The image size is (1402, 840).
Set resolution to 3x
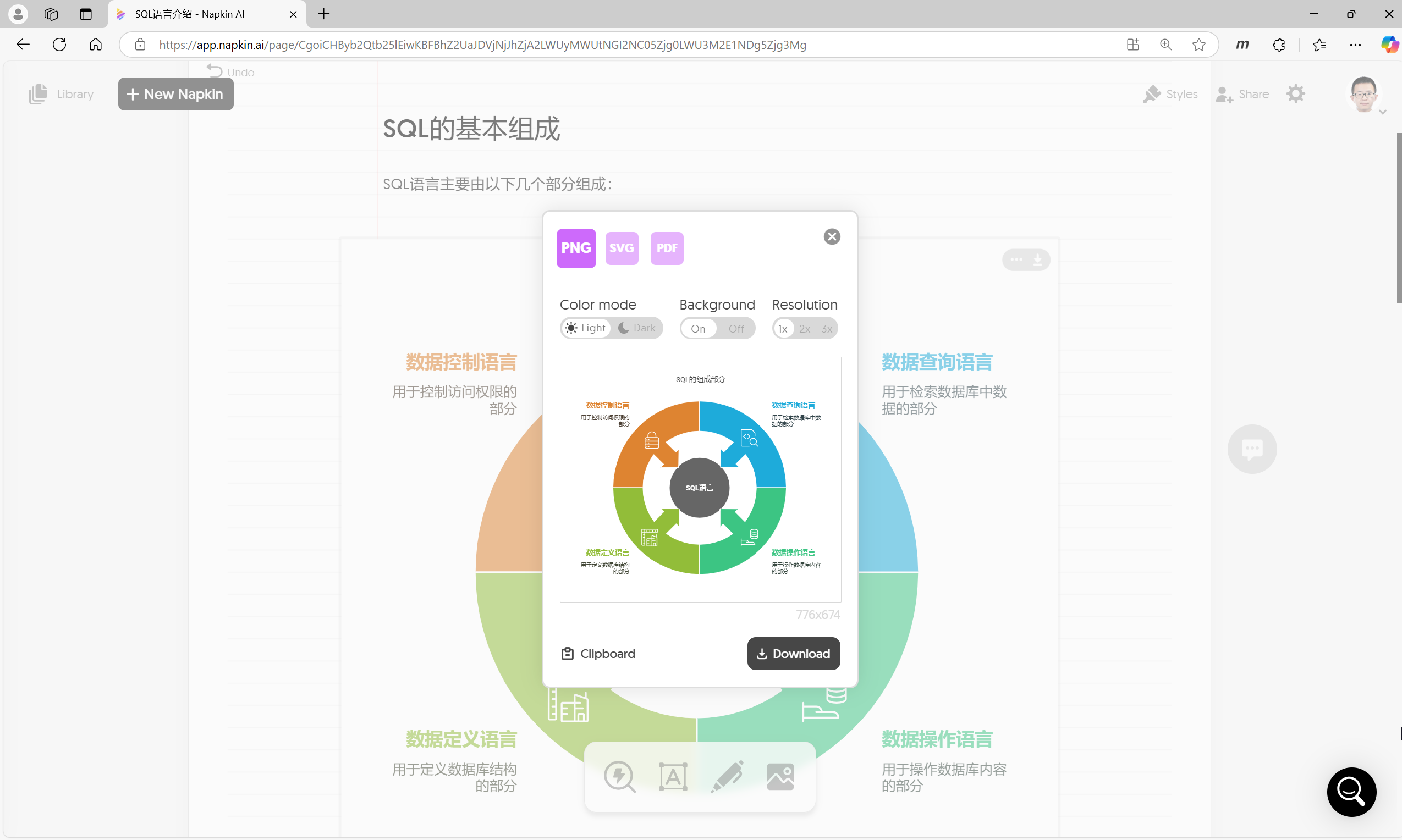click(826, 329)
